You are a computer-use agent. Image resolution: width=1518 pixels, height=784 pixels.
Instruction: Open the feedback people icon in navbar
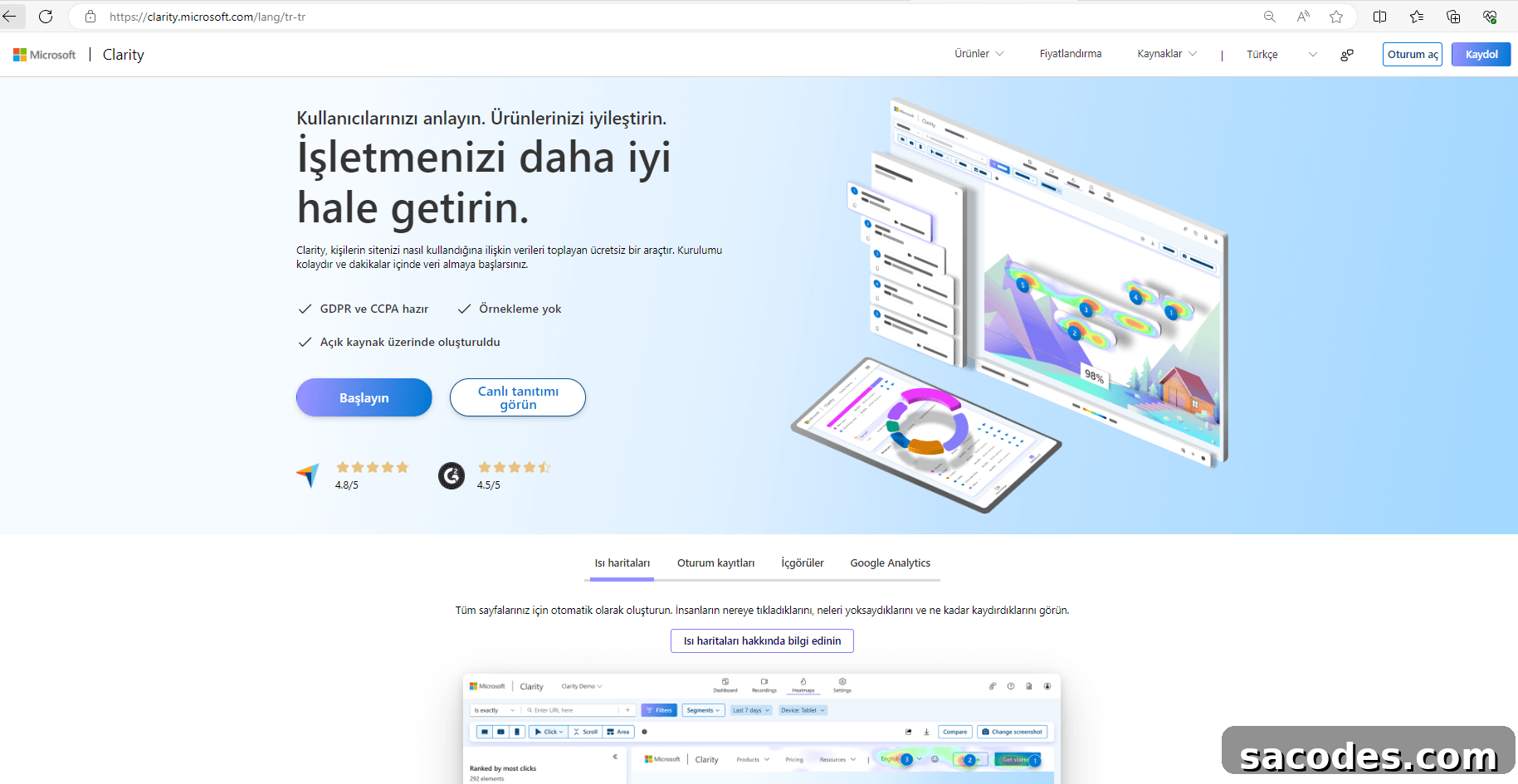[1347, 55]
